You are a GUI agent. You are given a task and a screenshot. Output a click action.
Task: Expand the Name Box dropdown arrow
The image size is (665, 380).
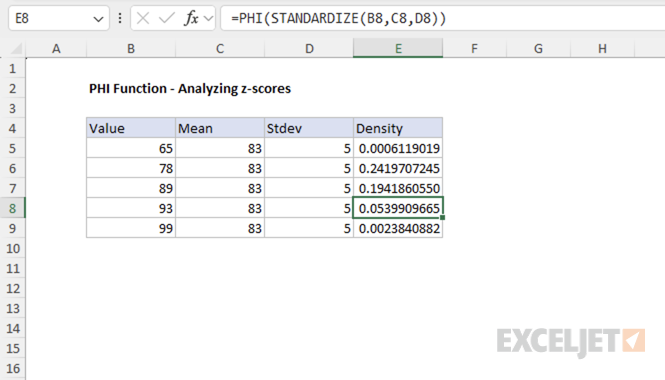[x=98, y=19]
